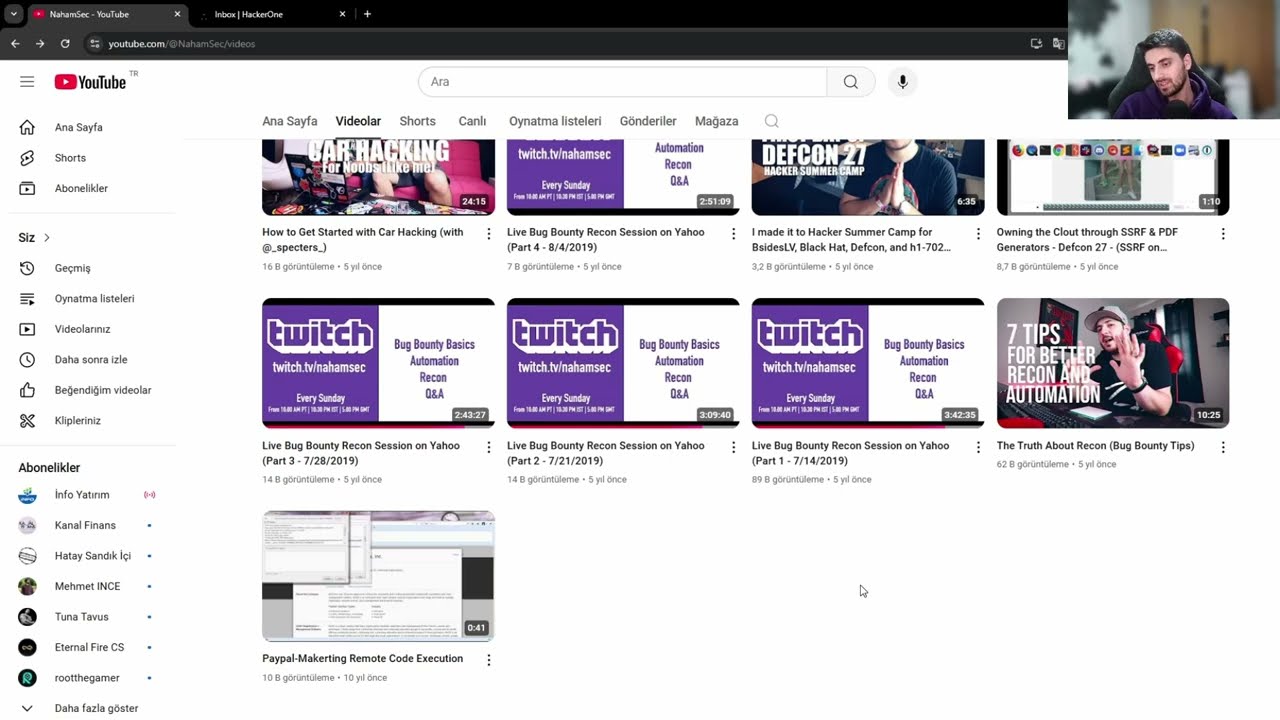Image resolution: width=1280 pixels, height=720 pixels.
Task: Open the Oynatma listeleri channel tab
Action: click(x=555, y=121)
